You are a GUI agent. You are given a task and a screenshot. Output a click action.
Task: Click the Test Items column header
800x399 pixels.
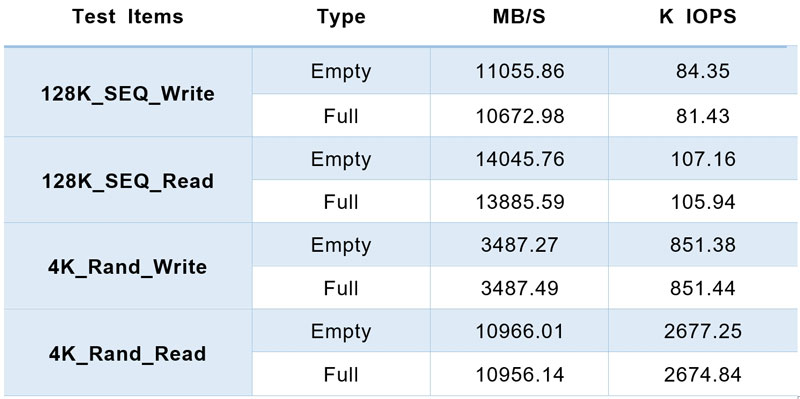click(x=128, y=17)
